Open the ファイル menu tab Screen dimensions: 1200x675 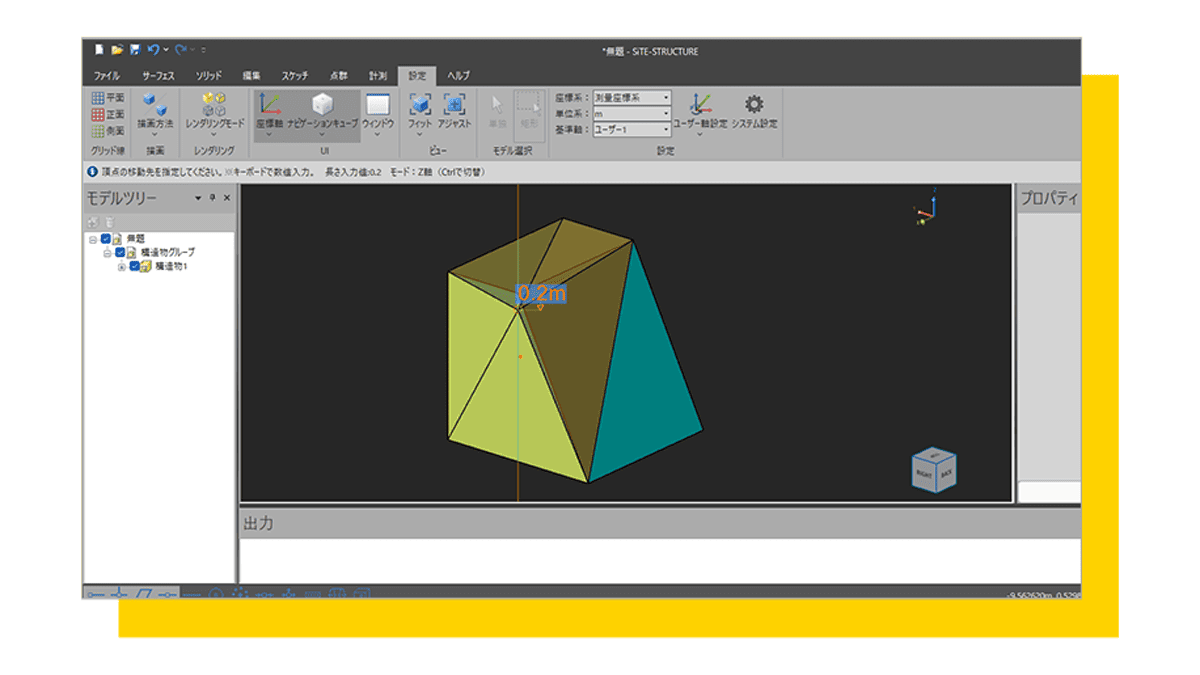(x=106, y=76)
